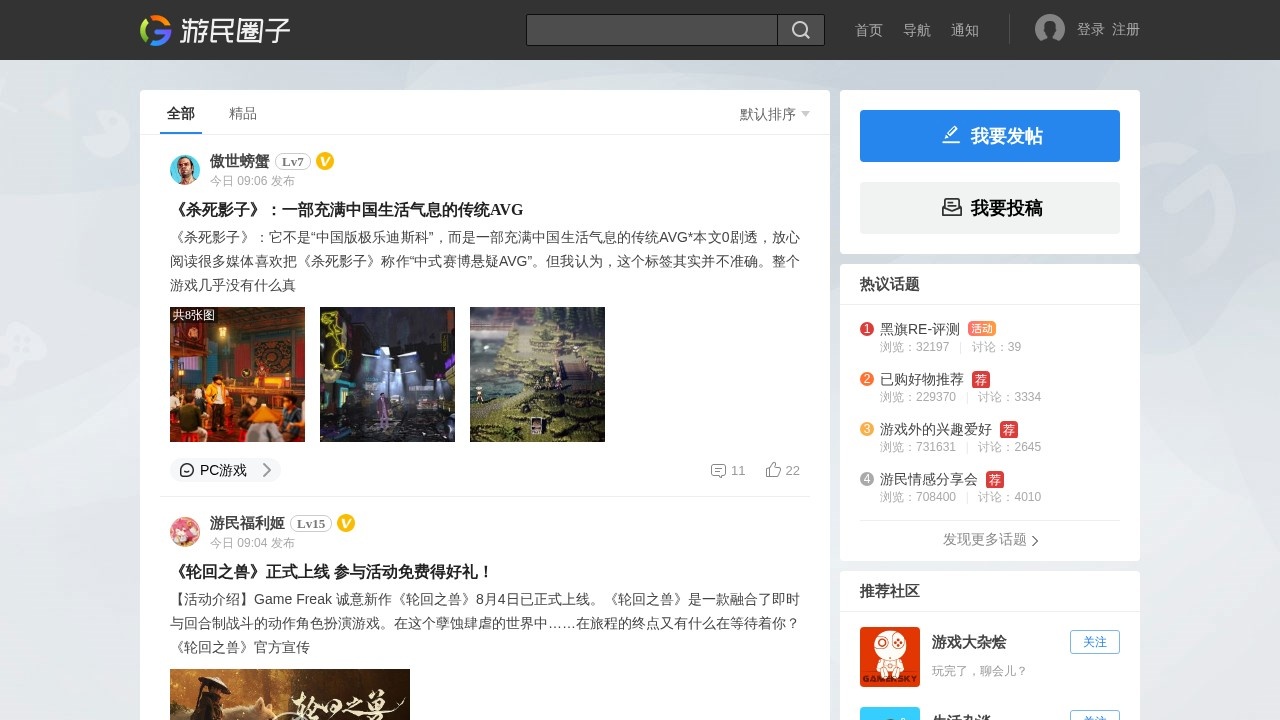Click the 注册 link
This screenshot has height=720, width=1280.
(x=1126, y=30)
